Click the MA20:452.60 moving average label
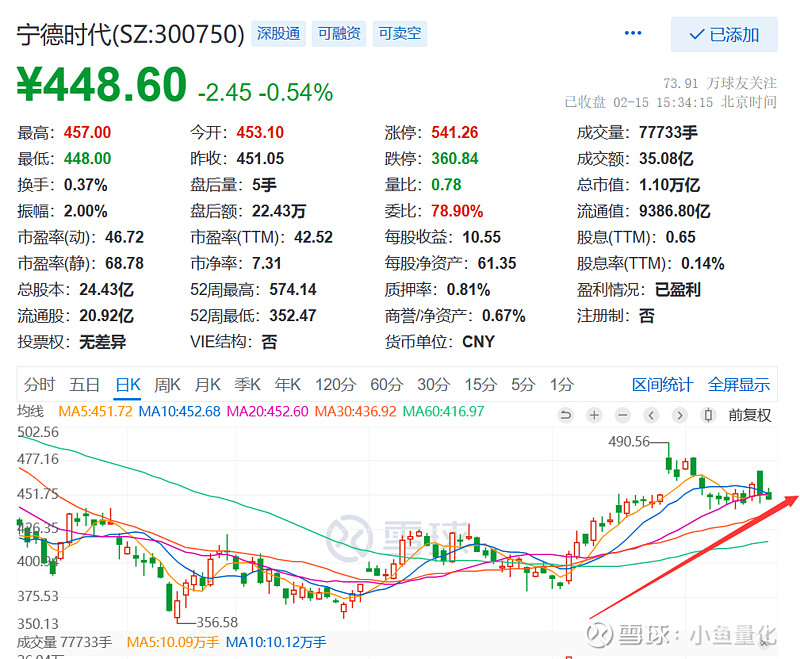800x659 pixels. pyautogui.click(x=267, y=411)
